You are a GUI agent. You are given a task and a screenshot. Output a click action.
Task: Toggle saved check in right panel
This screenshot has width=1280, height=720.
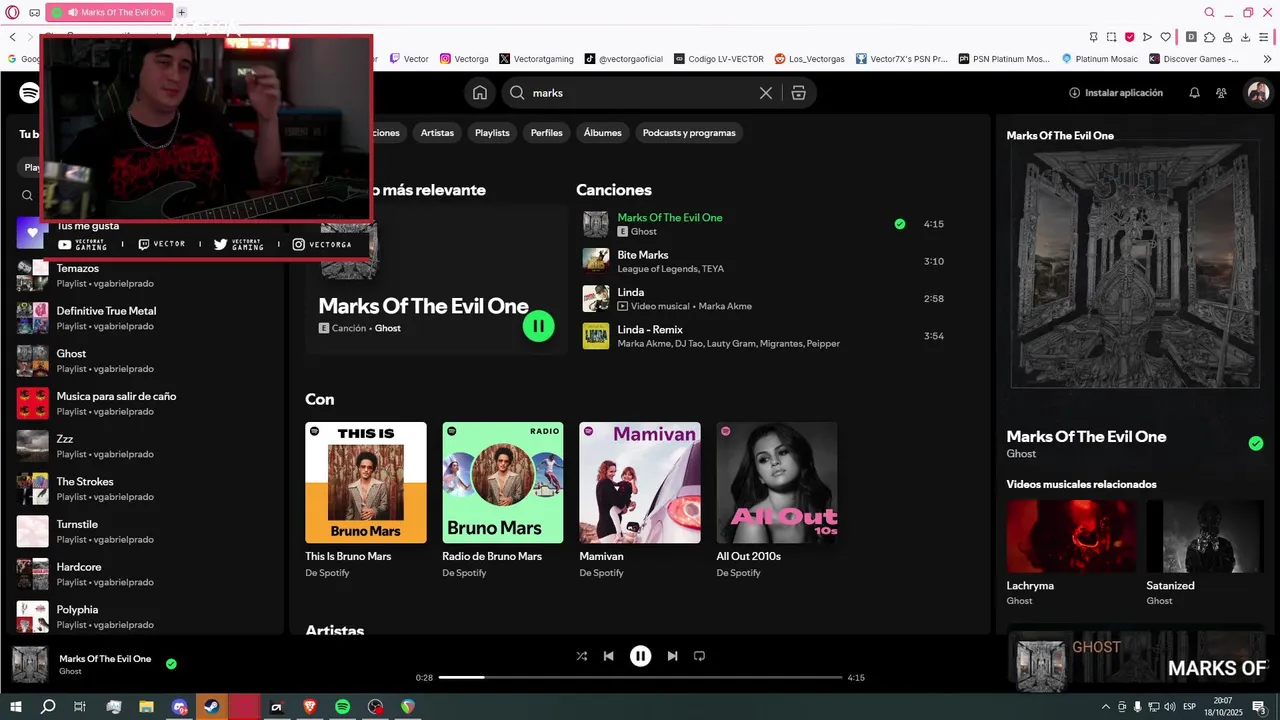point(1256,444)
